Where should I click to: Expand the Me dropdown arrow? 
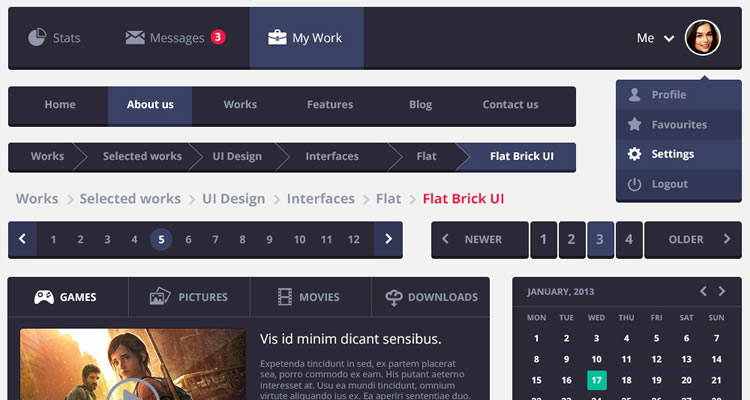pos(669,39)
